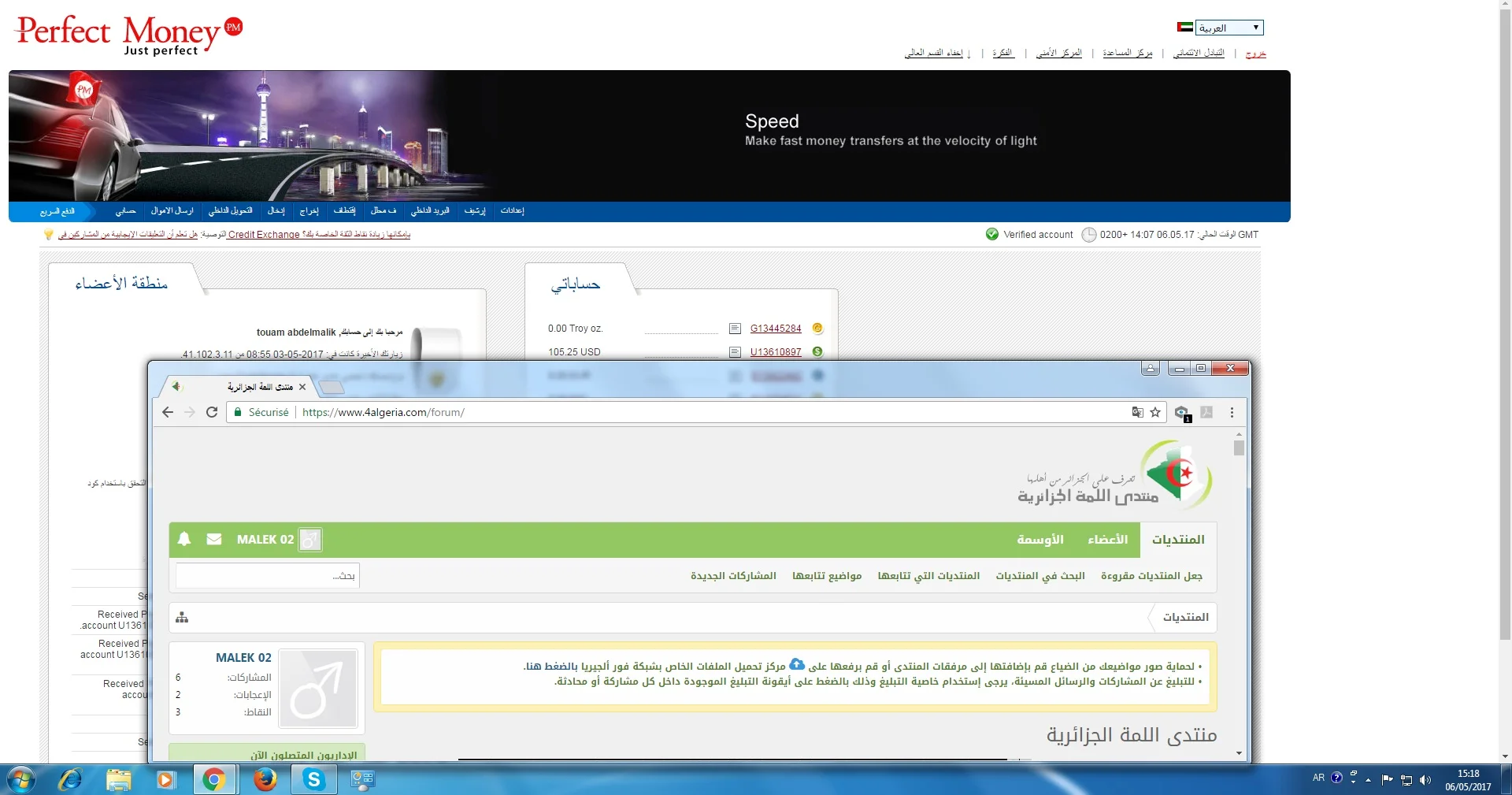Open the إعدادات menu in blue navbar
The height and width of the screenshot is (795, 1512).
tap(513, 211)
